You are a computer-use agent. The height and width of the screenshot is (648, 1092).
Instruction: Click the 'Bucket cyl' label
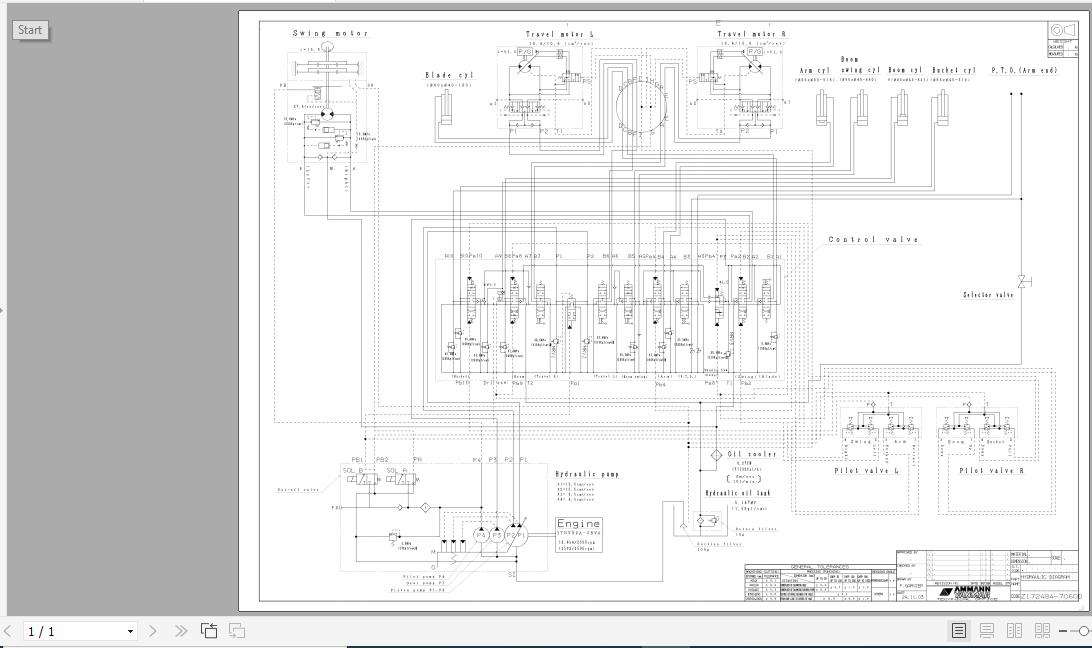(954, 70)
